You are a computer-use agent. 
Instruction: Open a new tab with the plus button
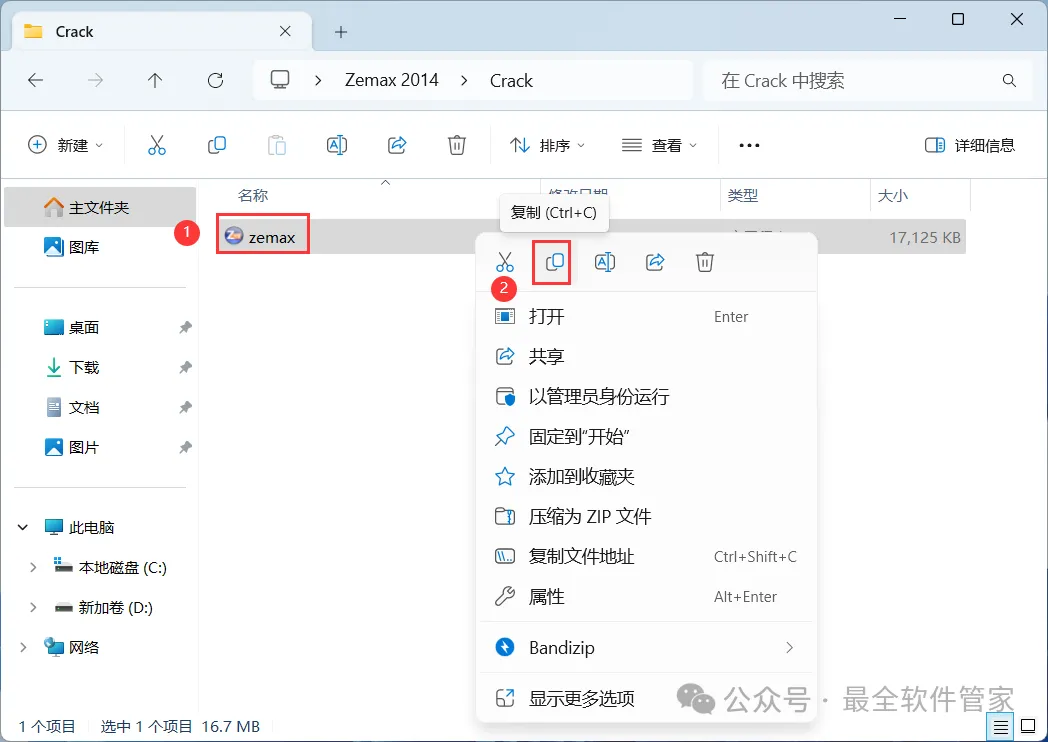341,32
